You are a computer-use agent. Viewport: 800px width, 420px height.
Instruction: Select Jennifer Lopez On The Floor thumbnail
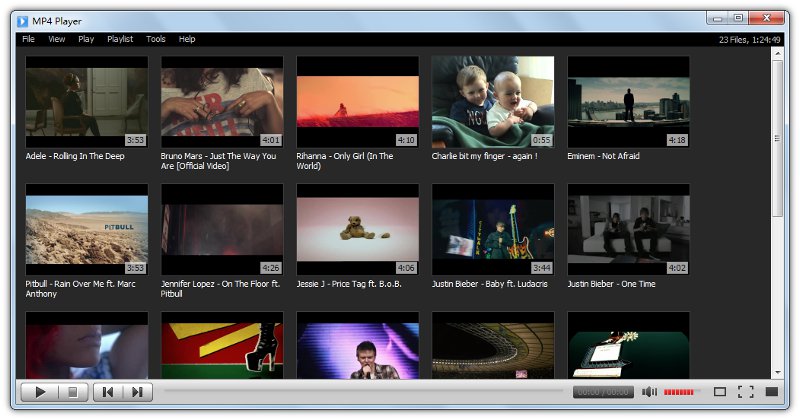click(222, 230)
